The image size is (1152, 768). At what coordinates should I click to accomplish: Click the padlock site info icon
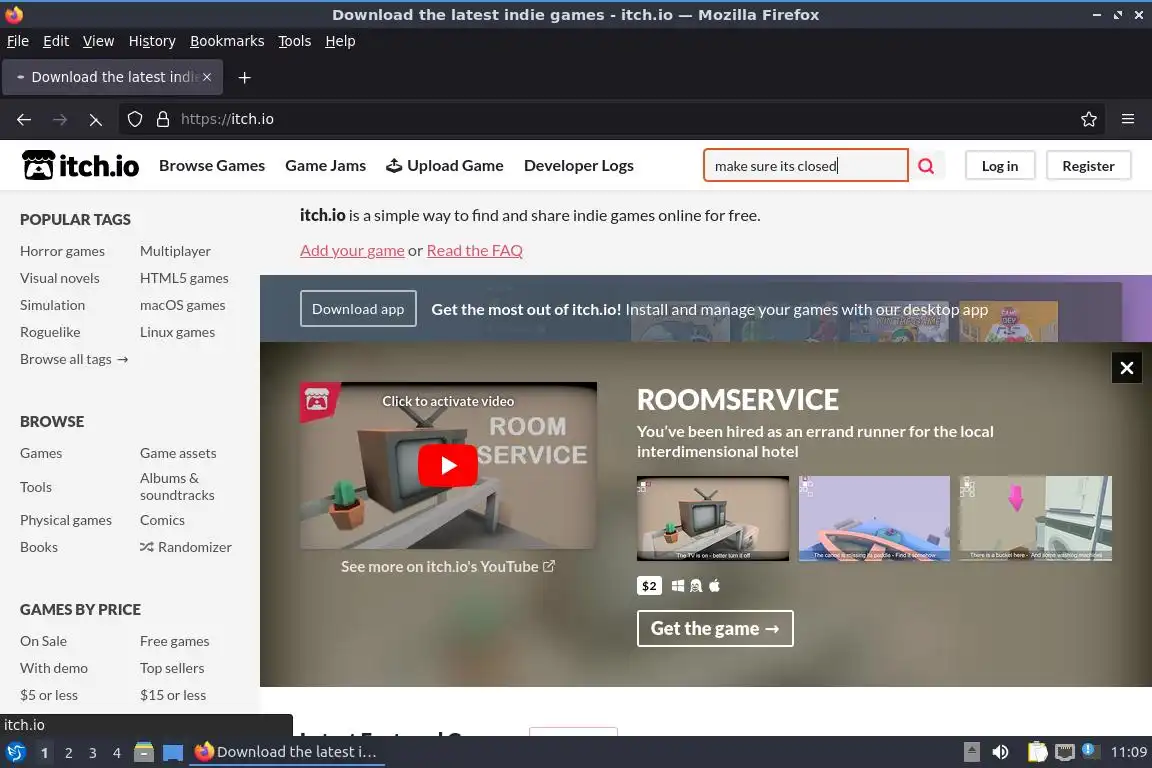163,119
